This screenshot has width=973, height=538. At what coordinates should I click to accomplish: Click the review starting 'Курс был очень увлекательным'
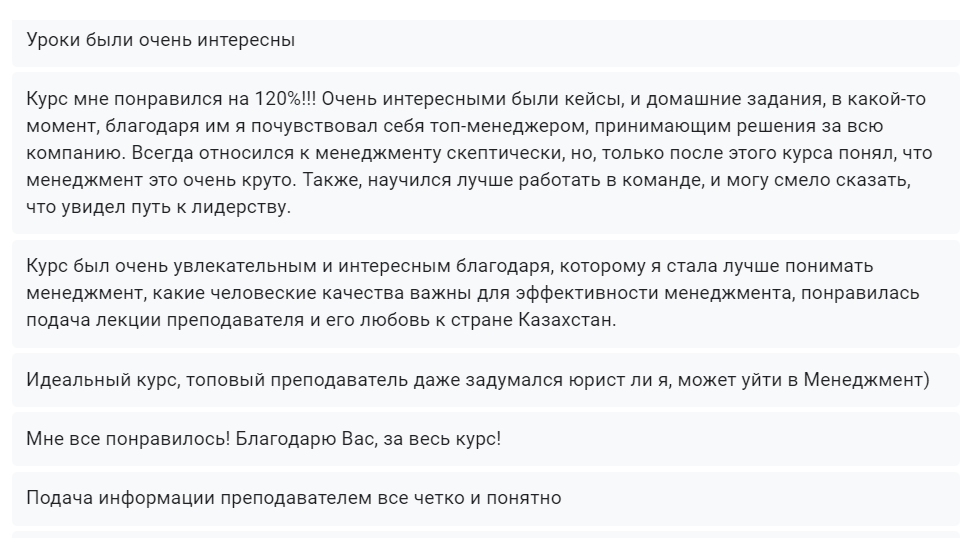[485, 293]
